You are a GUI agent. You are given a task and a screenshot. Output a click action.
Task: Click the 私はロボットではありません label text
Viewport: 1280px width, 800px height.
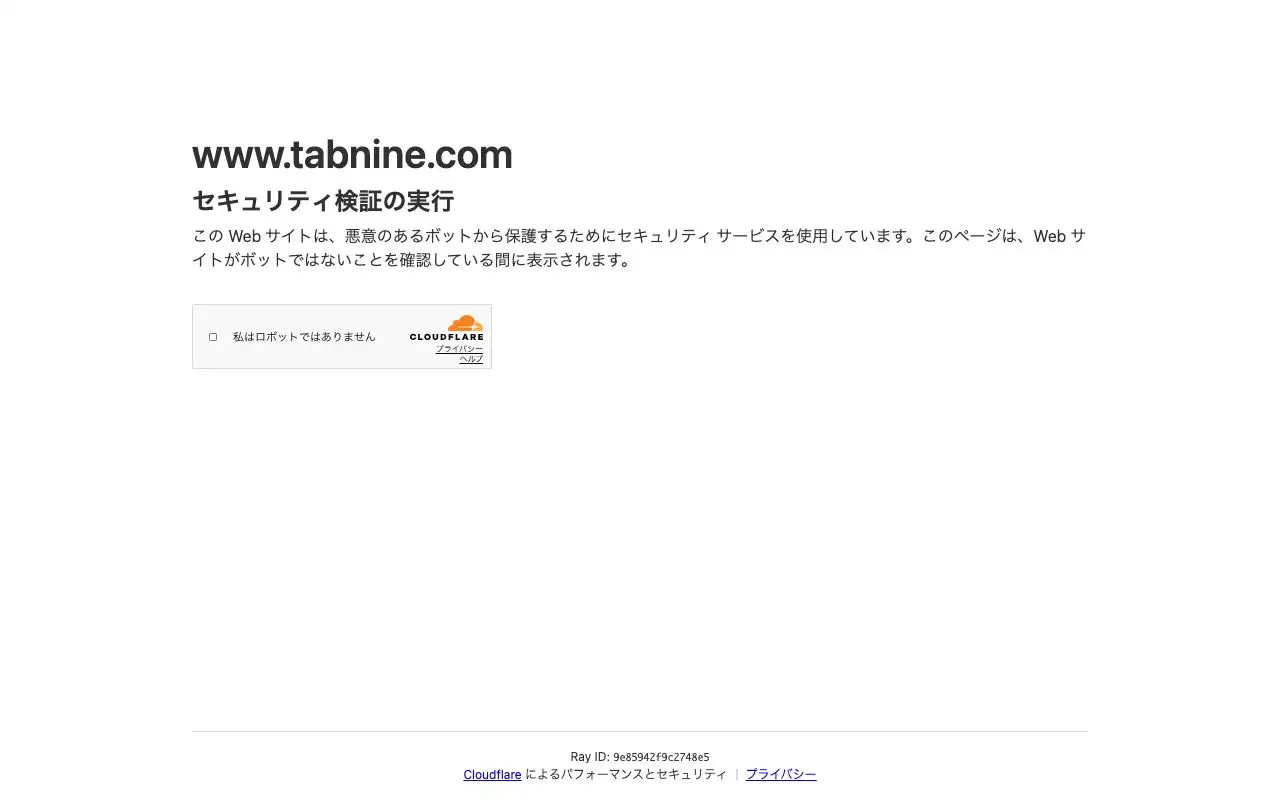[x=304, y=337]
